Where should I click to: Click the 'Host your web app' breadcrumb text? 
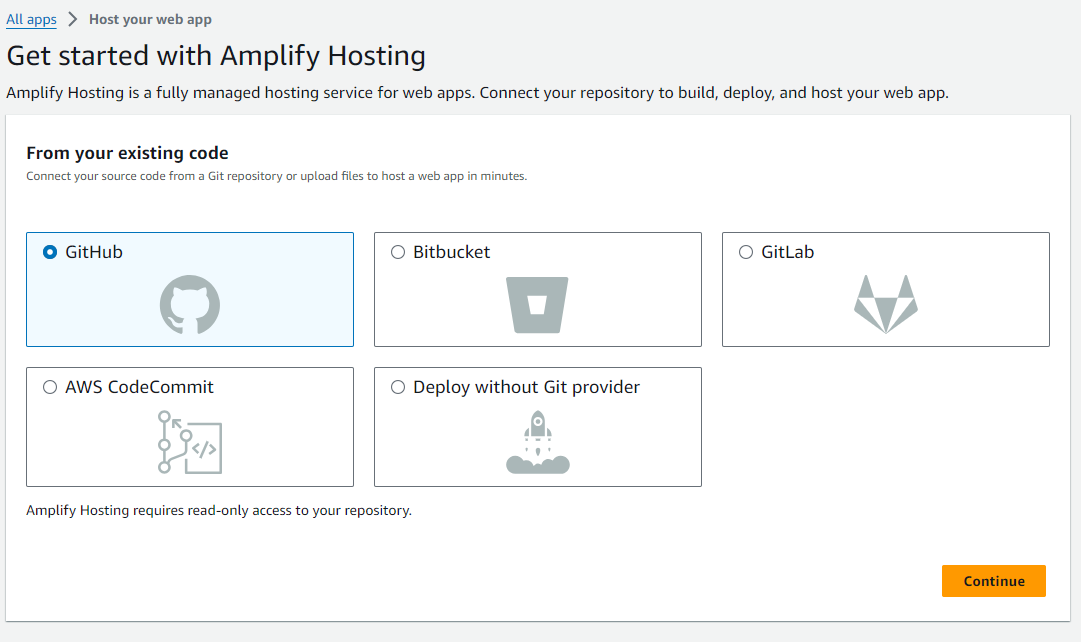[x=150, y=19]
